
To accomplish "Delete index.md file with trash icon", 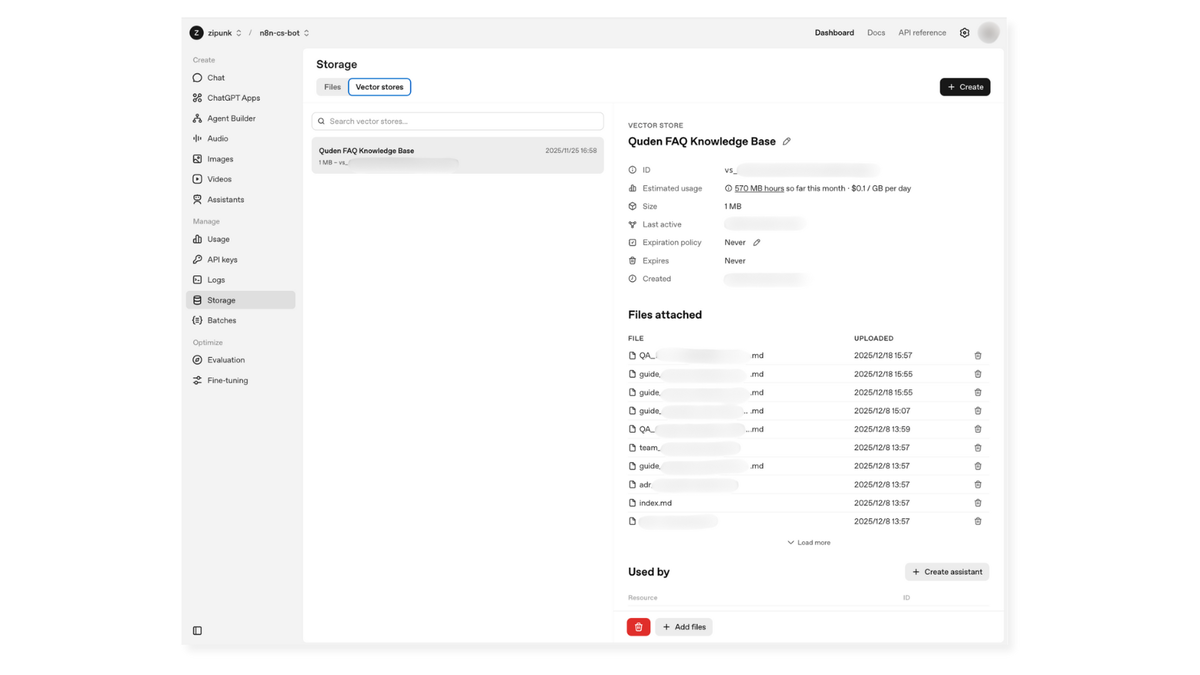I will click(x=978, y=503).
